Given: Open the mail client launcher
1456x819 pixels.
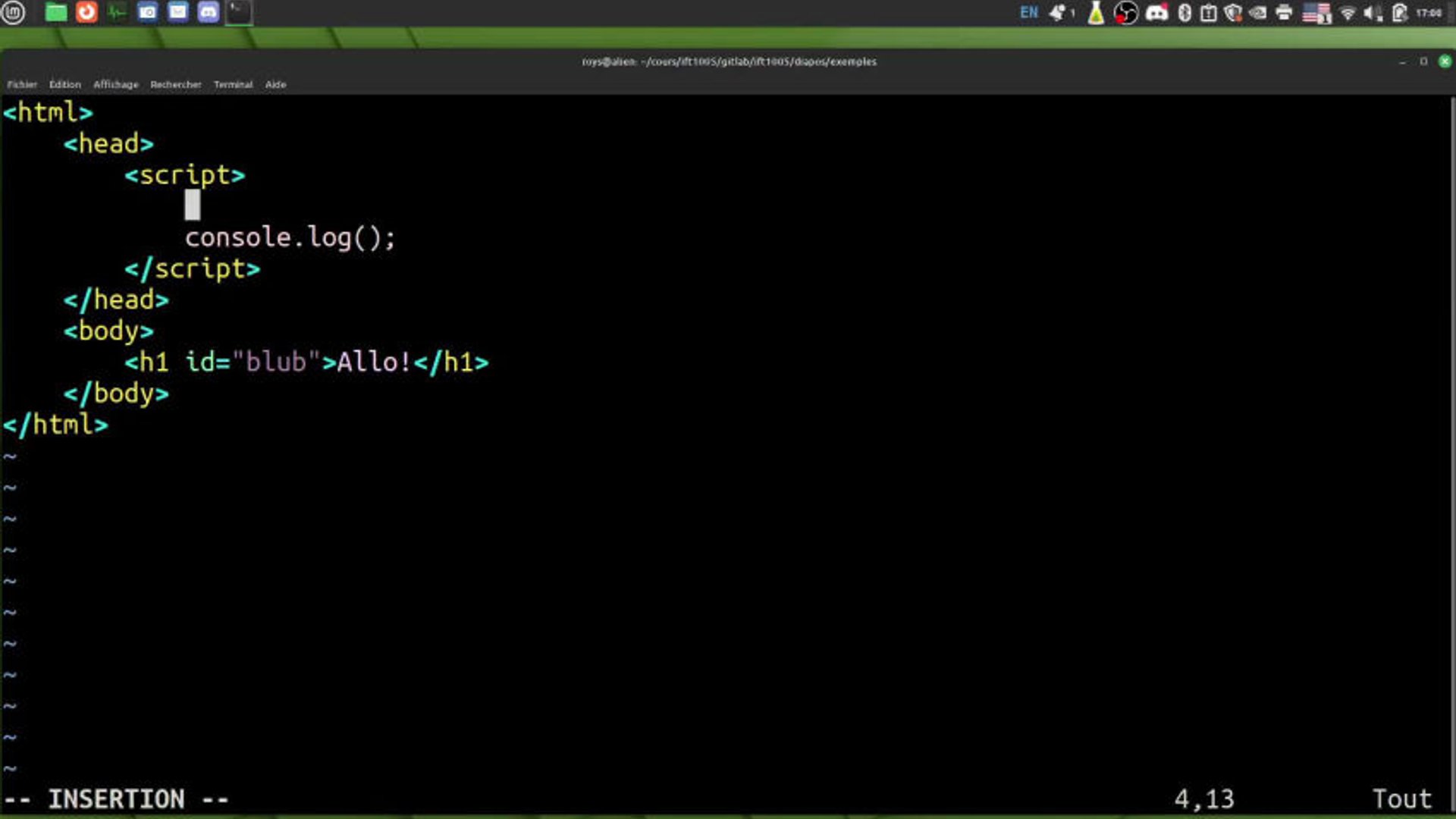Looking at the screenshot, I should pos(178,12).
